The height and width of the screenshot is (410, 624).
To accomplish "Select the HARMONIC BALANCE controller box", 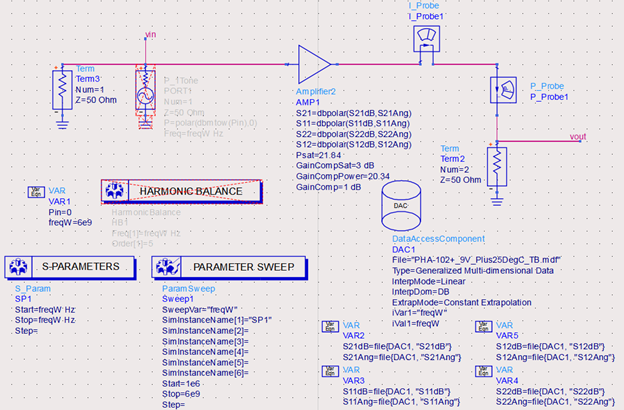I will (182, 191).
